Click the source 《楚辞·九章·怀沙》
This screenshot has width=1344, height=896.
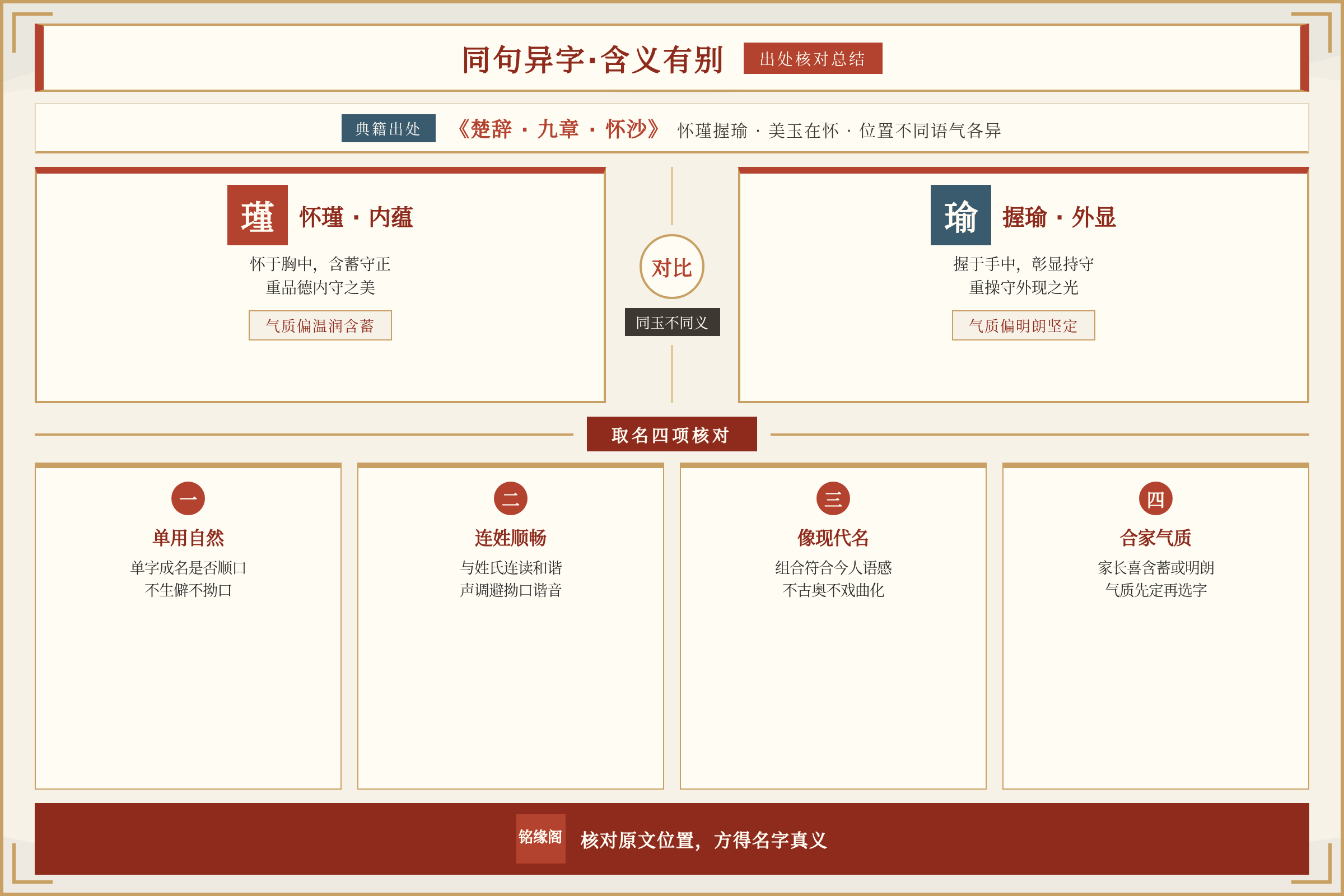click(558, 129)
